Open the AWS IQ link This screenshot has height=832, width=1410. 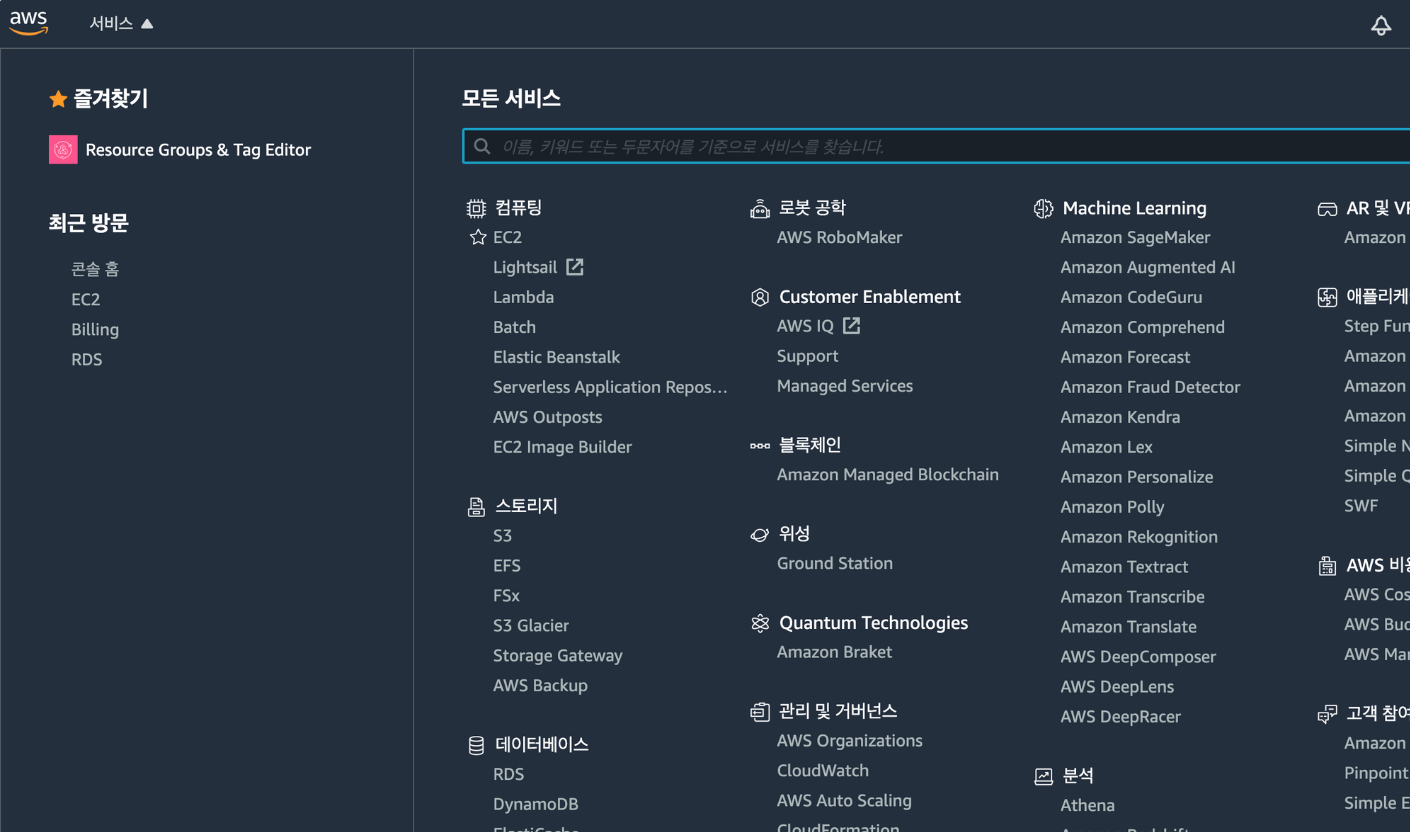(x=805, y=326)
